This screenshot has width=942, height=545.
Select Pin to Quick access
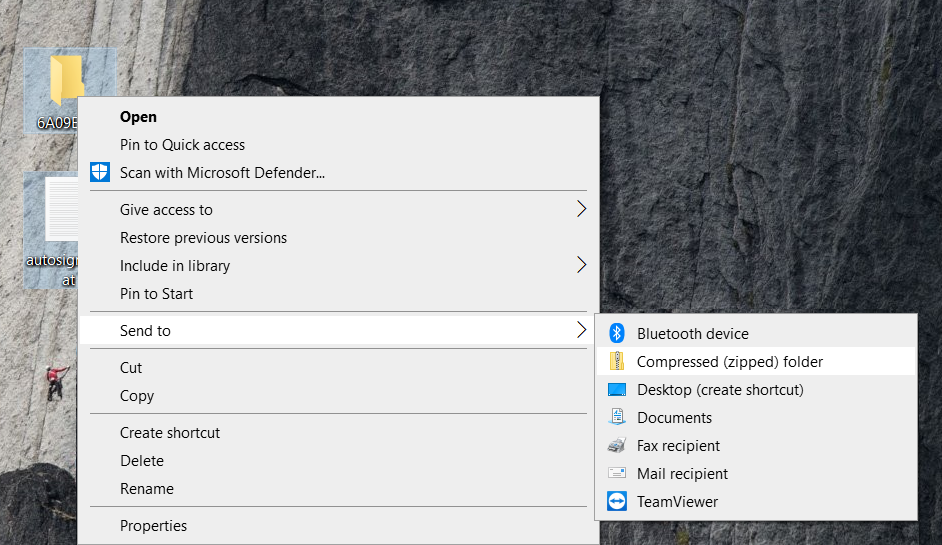(x=182, y=145)
